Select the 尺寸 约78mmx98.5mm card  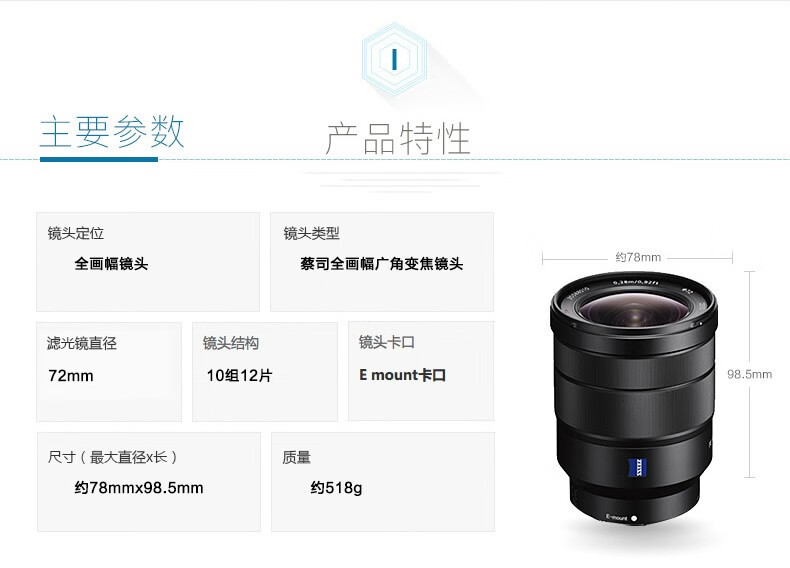click(149, 482)
